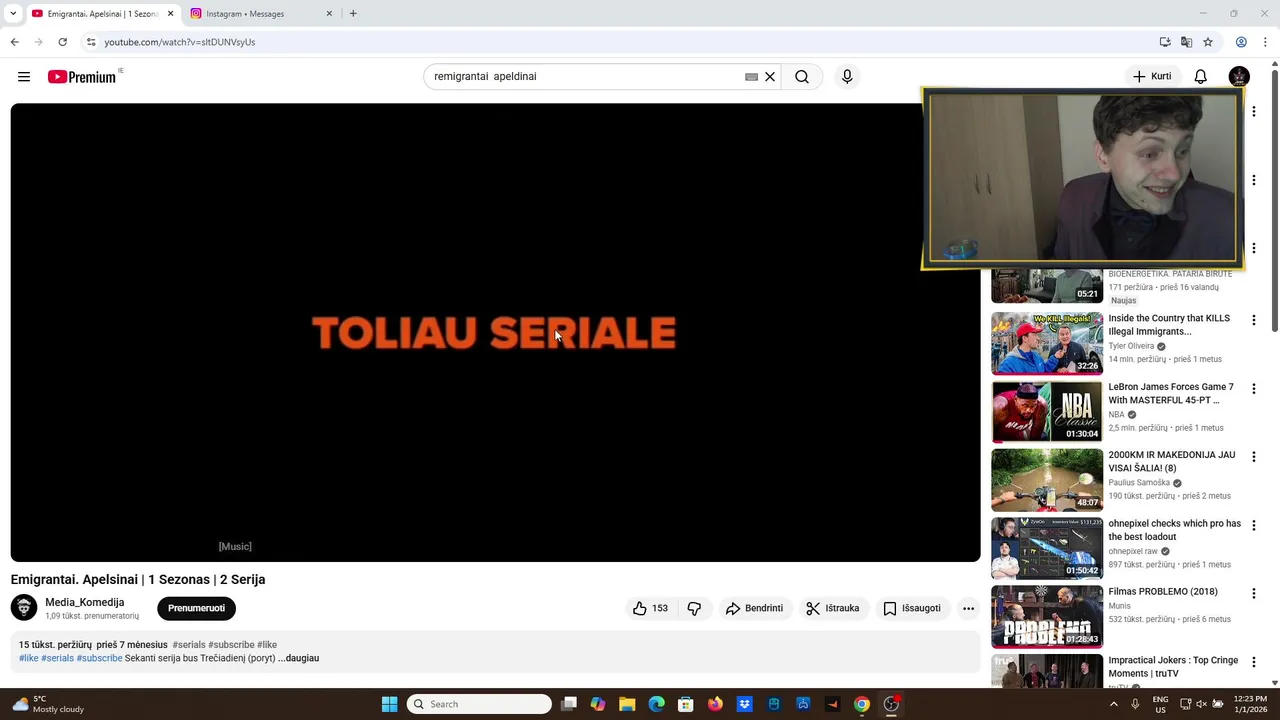Open Windows Start menu
This screenshot has width=1280, height=720.
pyautogui.click(x=389, y=704)
